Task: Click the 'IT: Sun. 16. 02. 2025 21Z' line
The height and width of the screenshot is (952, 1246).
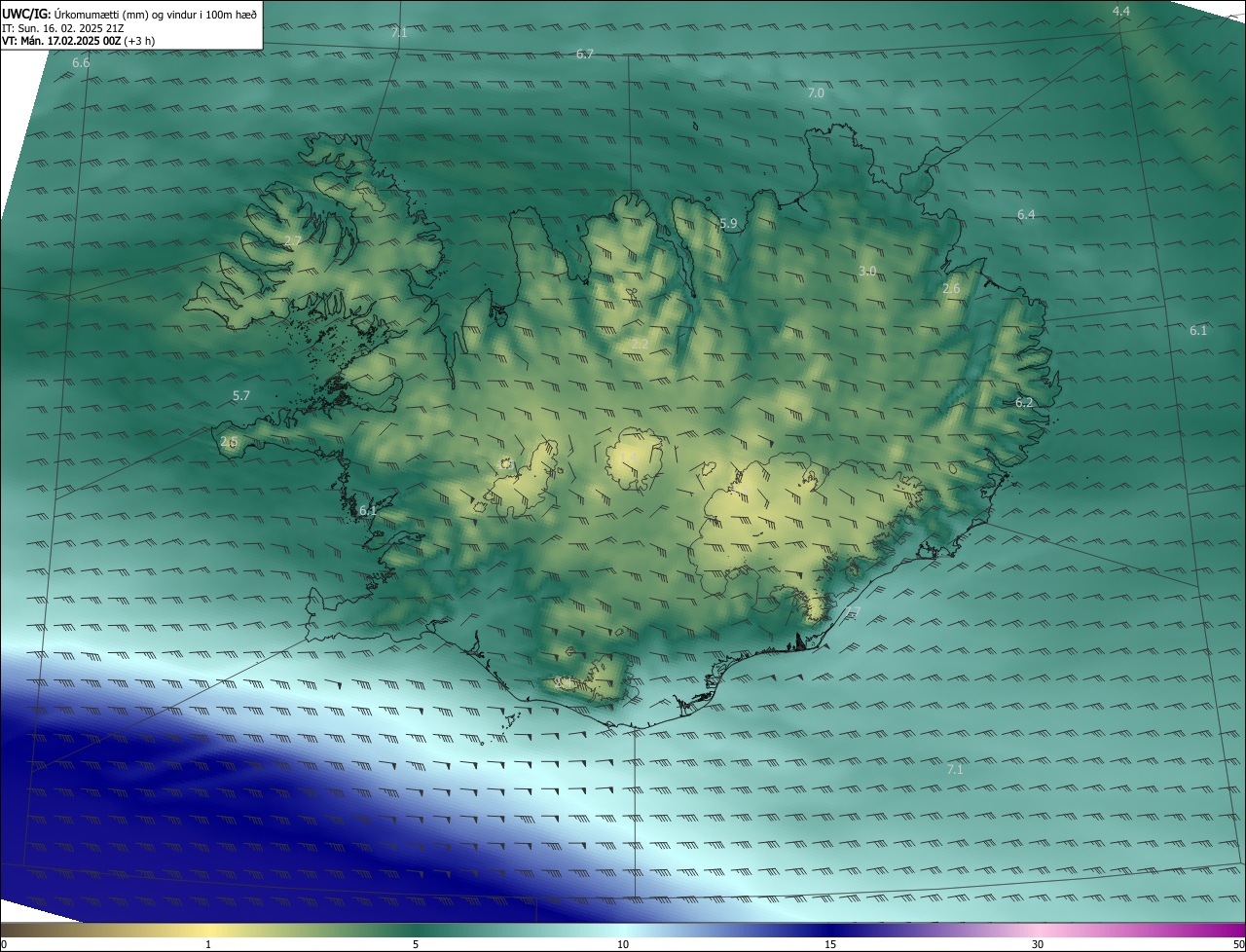Action: (63, 27)
